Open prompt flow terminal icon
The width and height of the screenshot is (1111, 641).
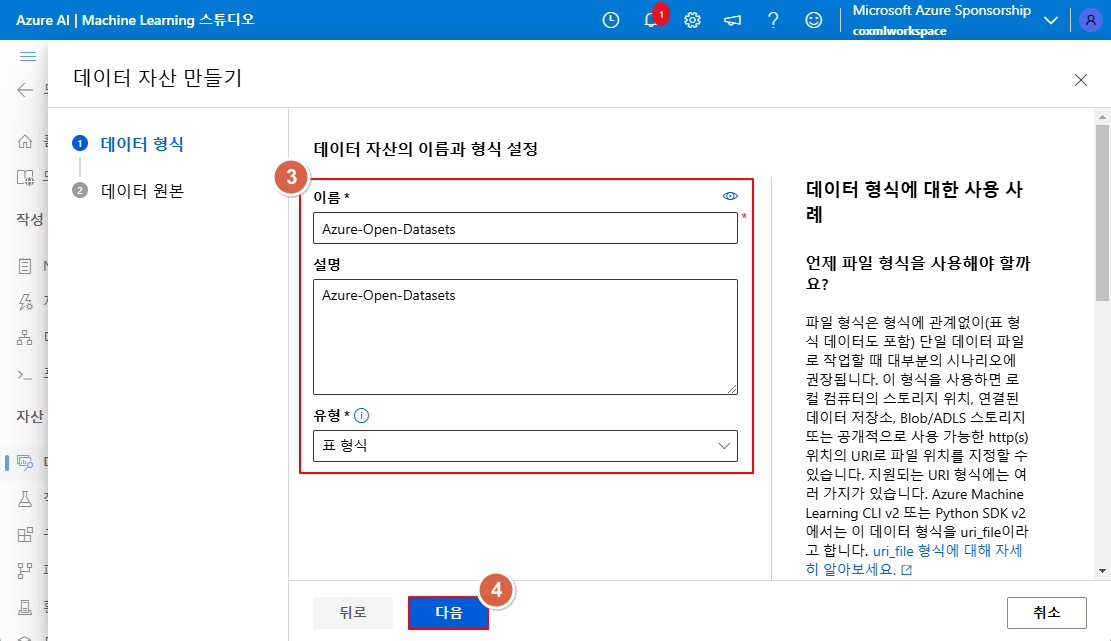coord(25,375)
